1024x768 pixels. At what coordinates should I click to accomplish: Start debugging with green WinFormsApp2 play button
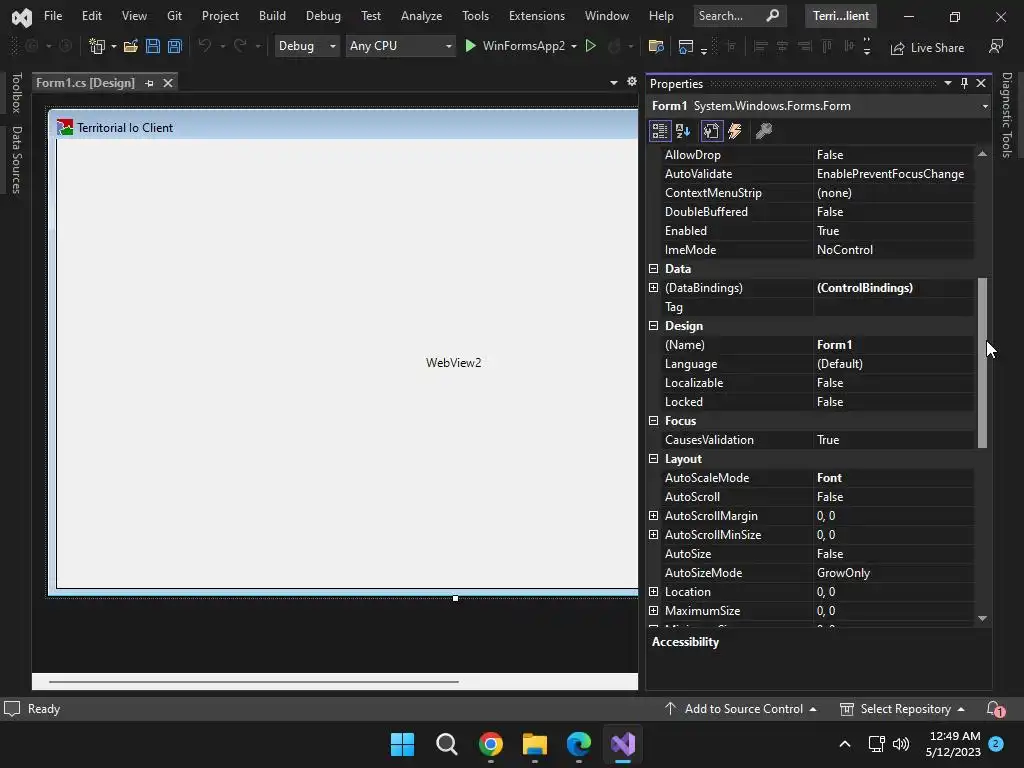470,46
